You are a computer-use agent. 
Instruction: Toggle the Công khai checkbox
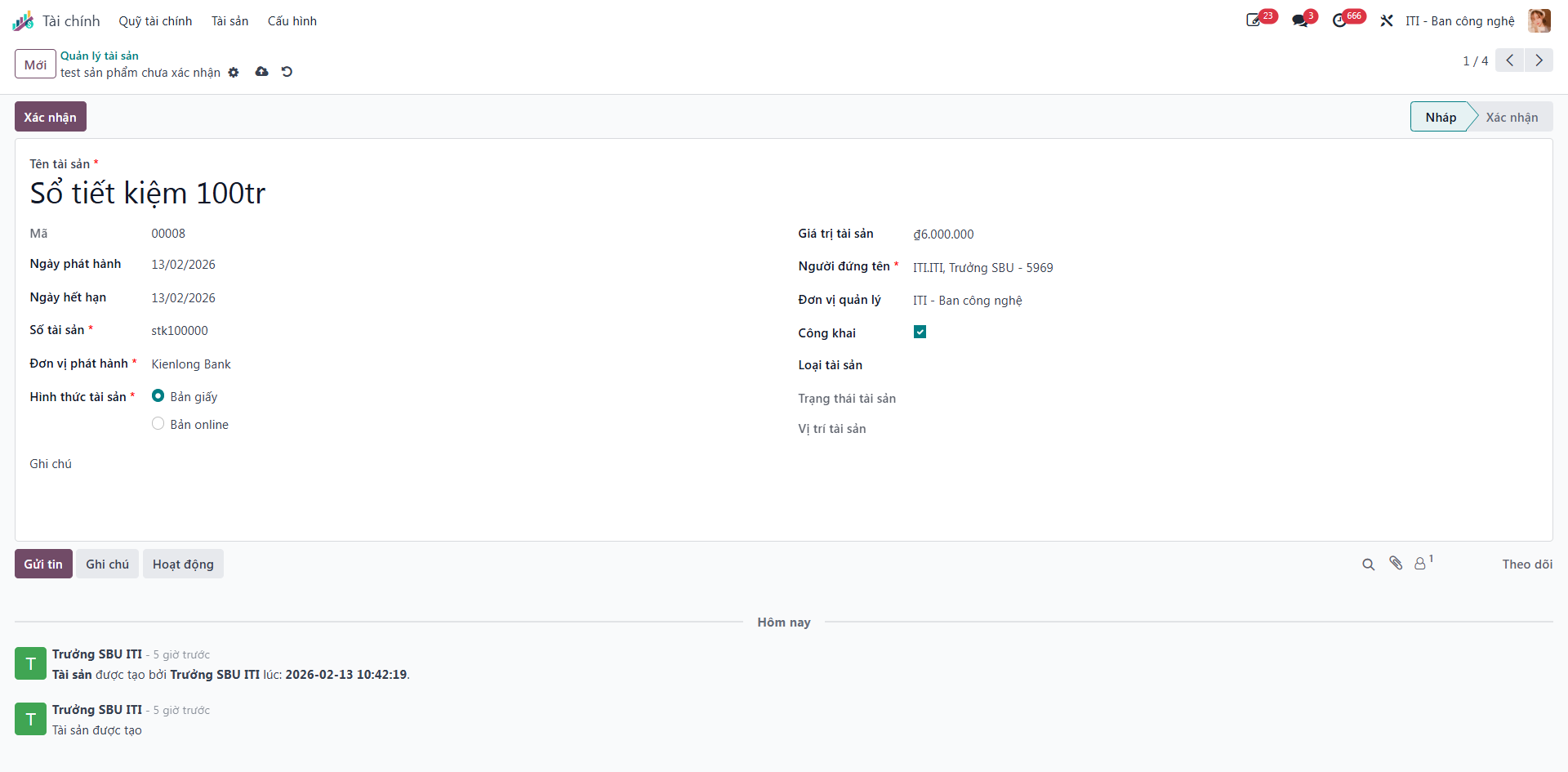coord(920,332)
